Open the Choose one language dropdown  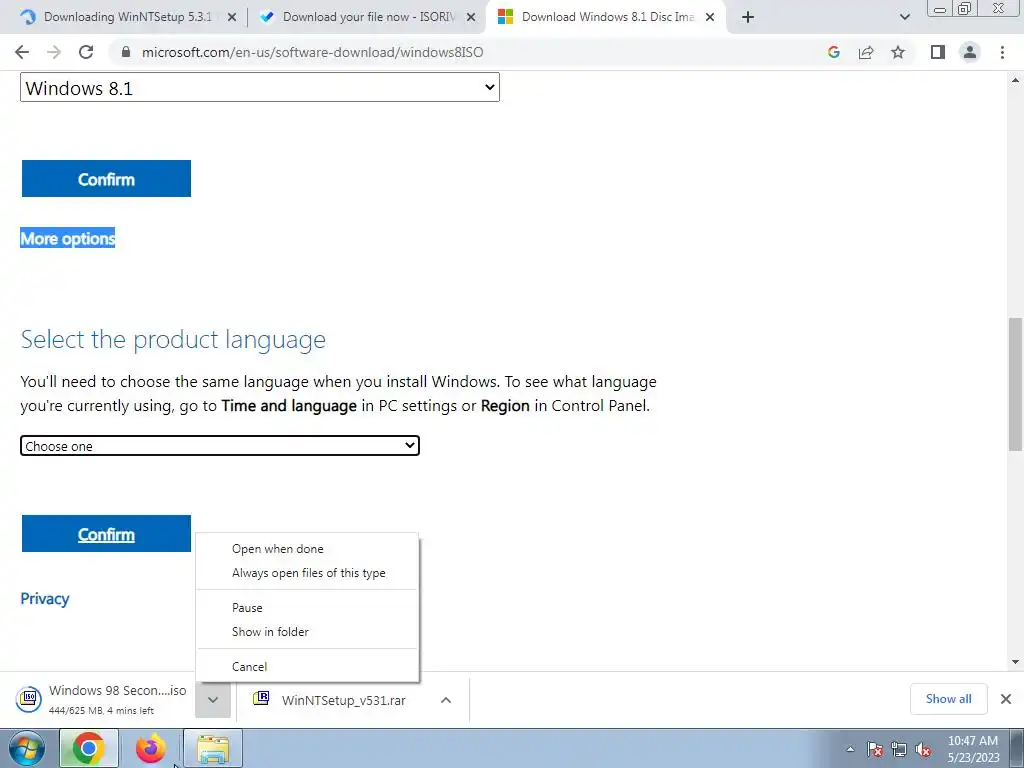[x=219, y=446]
